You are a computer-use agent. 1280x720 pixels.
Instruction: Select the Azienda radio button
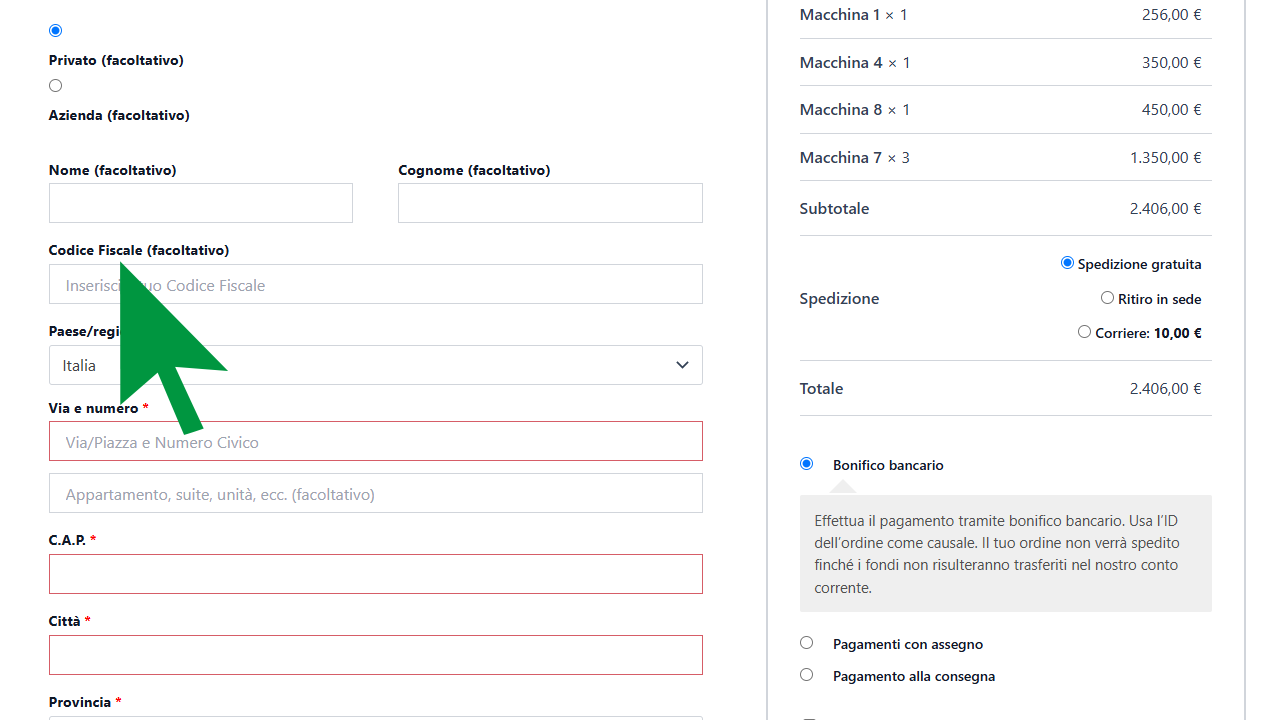[x=55, y=85]
